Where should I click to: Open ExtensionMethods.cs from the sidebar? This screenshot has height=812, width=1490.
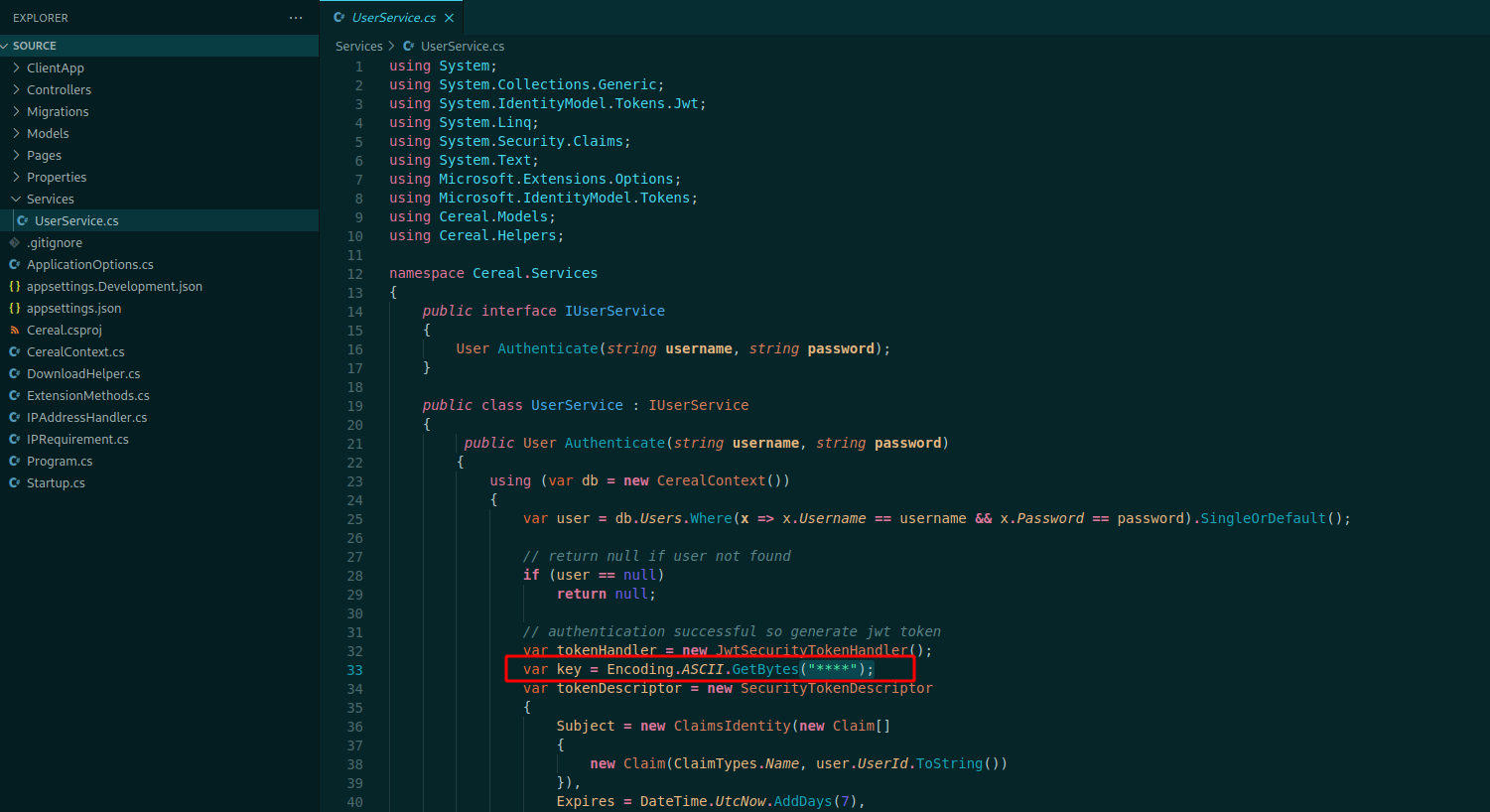pyautogui.click(x=86, y=395)
